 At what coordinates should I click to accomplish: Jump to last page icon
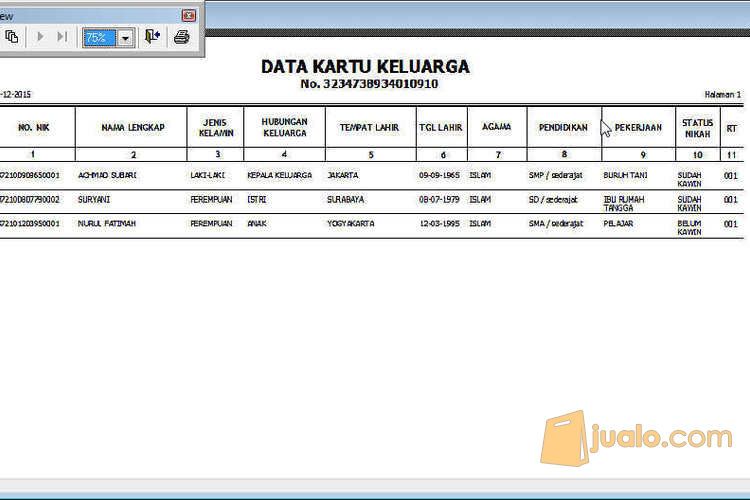62,37
